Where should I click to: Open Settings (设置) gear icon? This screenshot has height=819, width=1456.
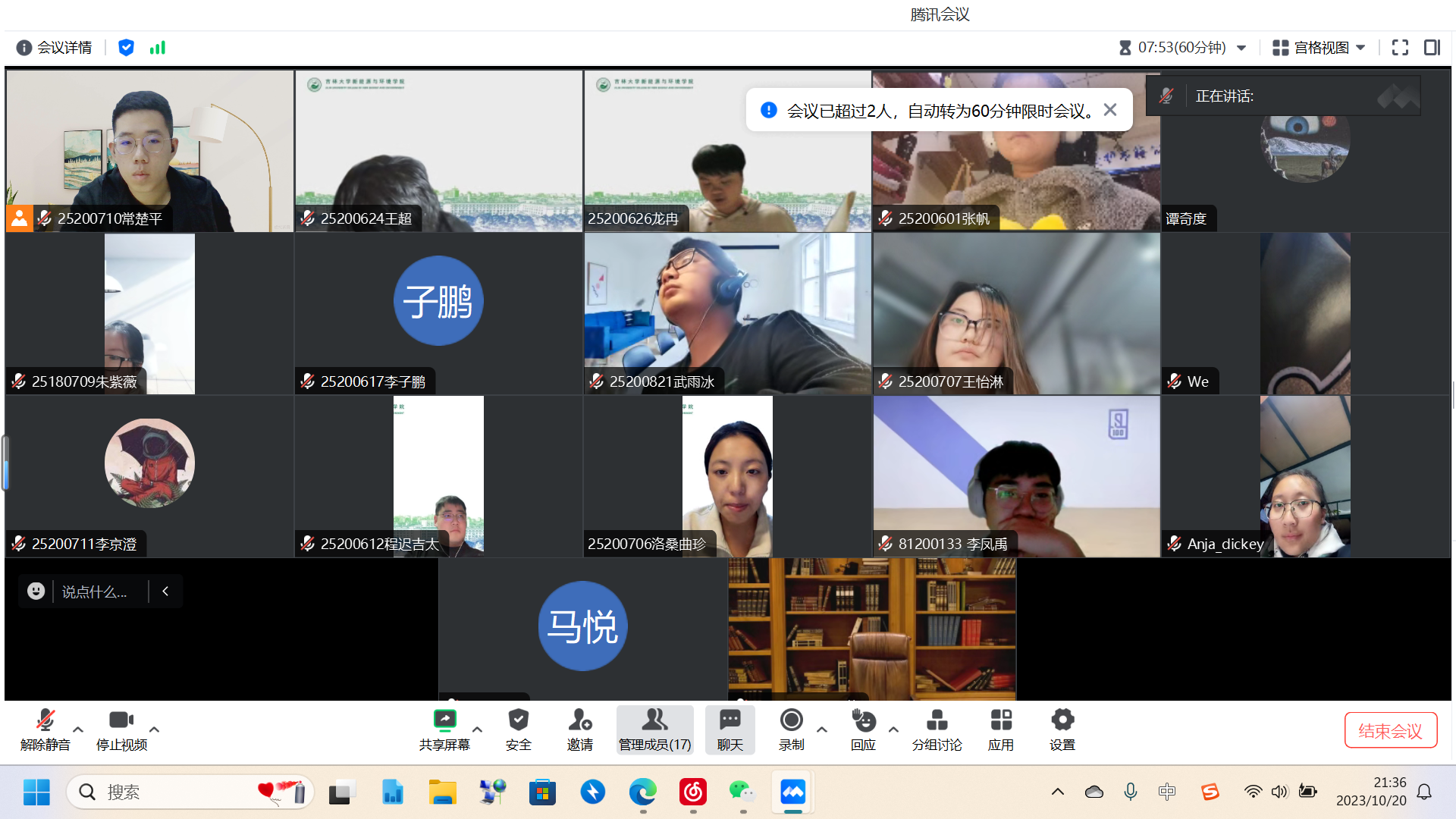pyautogui.click(x=1062, y=720)
